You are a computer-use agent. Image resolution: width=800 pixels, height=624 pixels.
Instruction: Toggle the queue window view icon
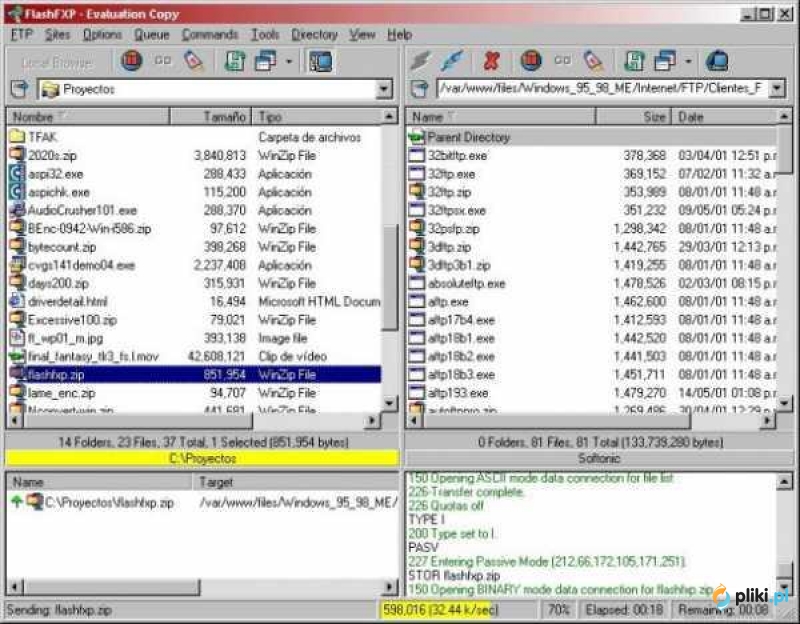coord(321,61)
